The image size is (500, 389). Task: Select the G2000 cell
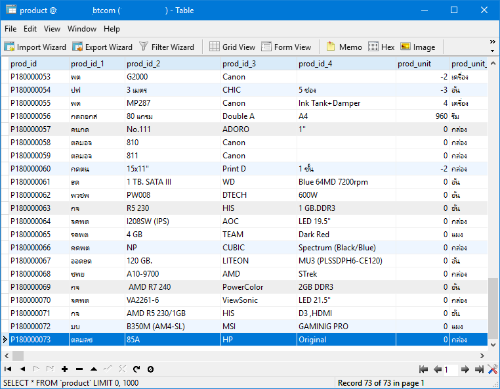[172, 77]
